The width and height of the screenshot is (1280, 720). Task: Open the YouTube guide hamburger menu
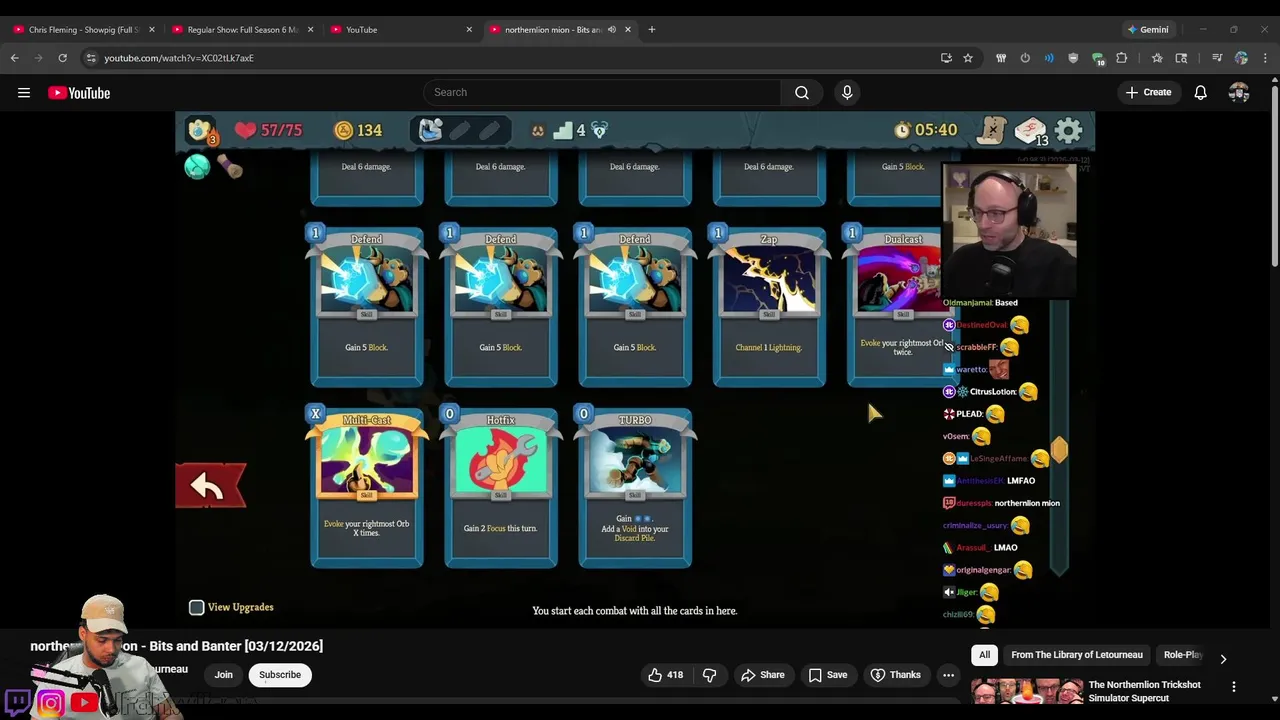(x=24, y=93)
